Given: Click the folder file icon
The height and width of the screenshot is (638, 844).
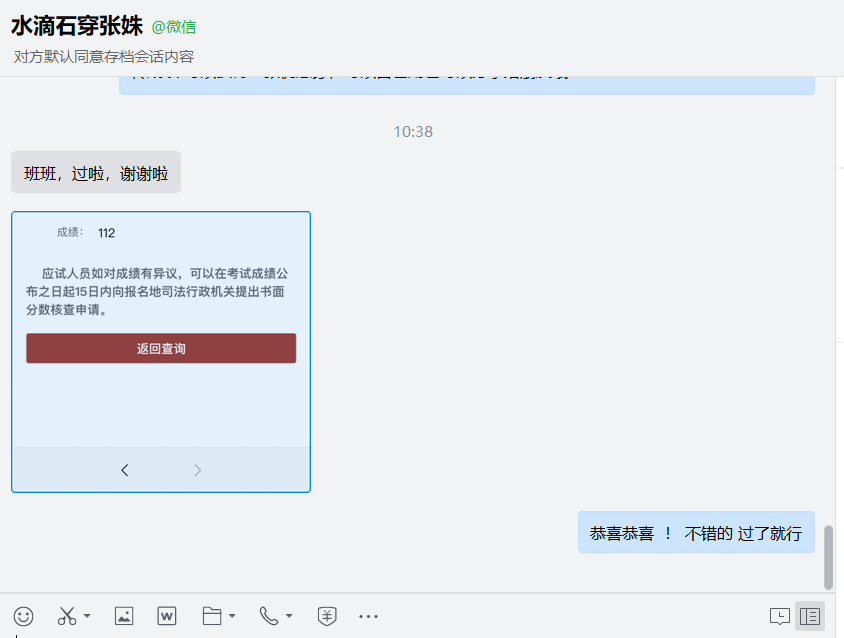Looking at the screenshot, I should (212, 616).
